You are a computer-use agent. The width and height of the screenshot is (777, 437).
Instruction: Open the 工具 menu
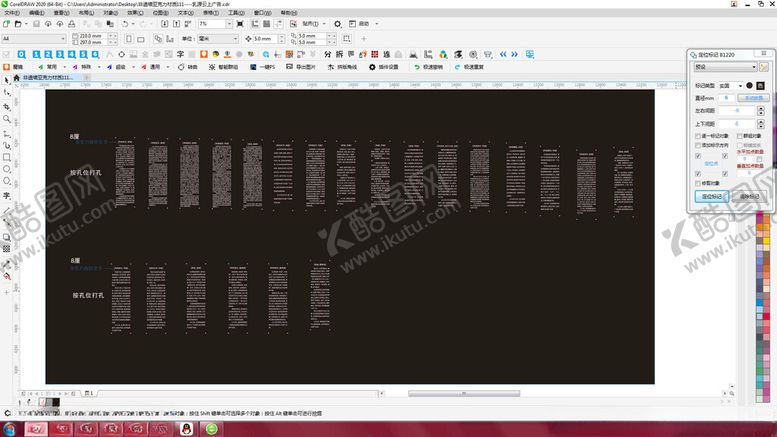236,12
